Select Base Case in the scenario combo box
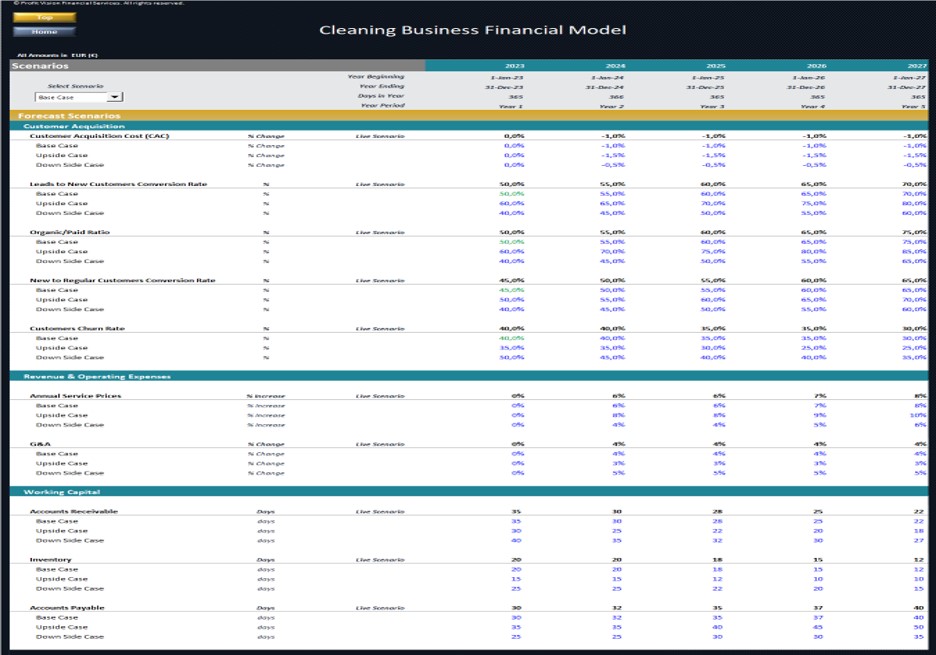This screenshot has width=936, height=655. [60, 96]
